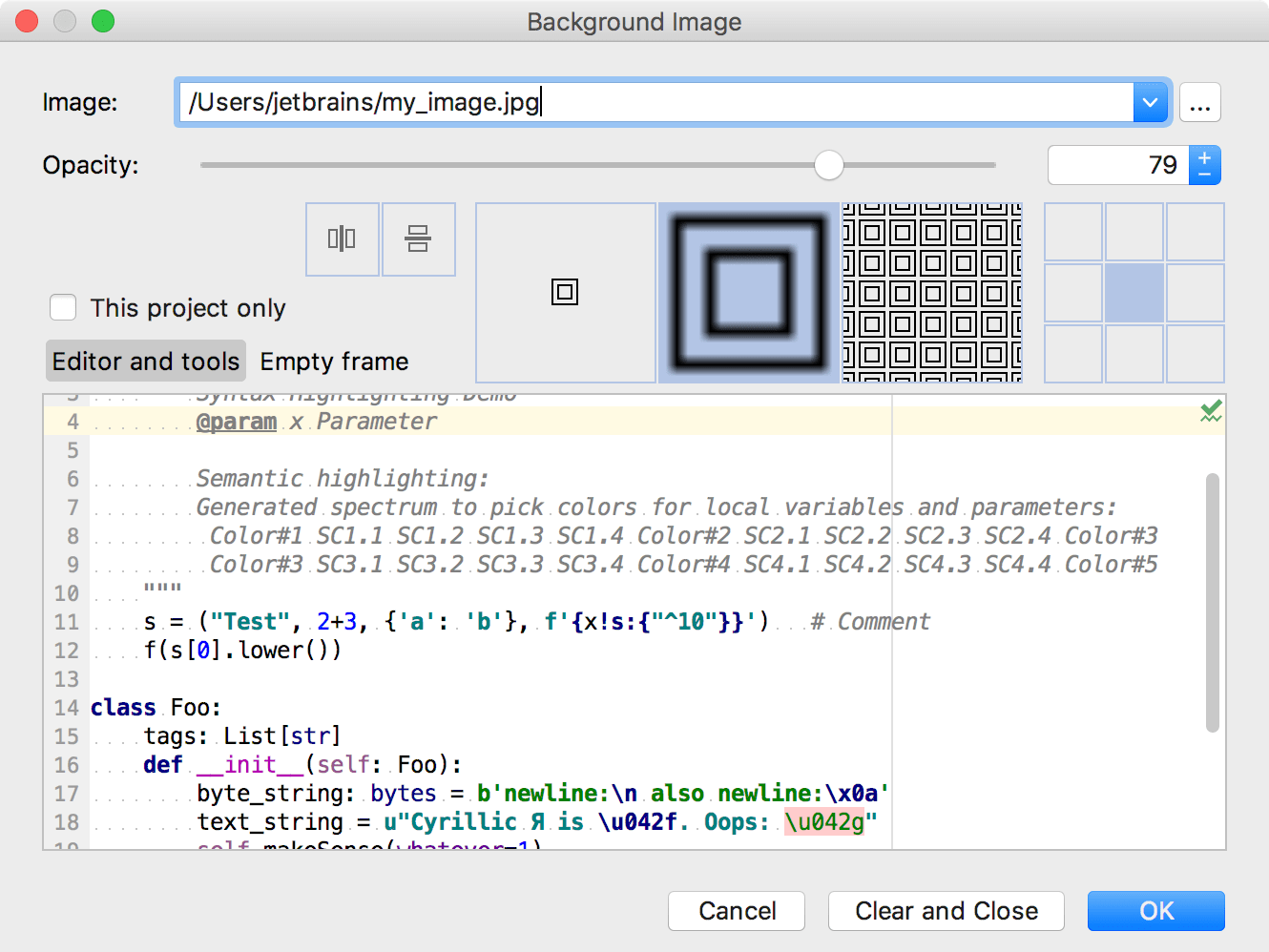The height and width of the screenshot is (952, 1269).
Task: Select the centered actual-size fill style preview
Action: click(565, 292)
